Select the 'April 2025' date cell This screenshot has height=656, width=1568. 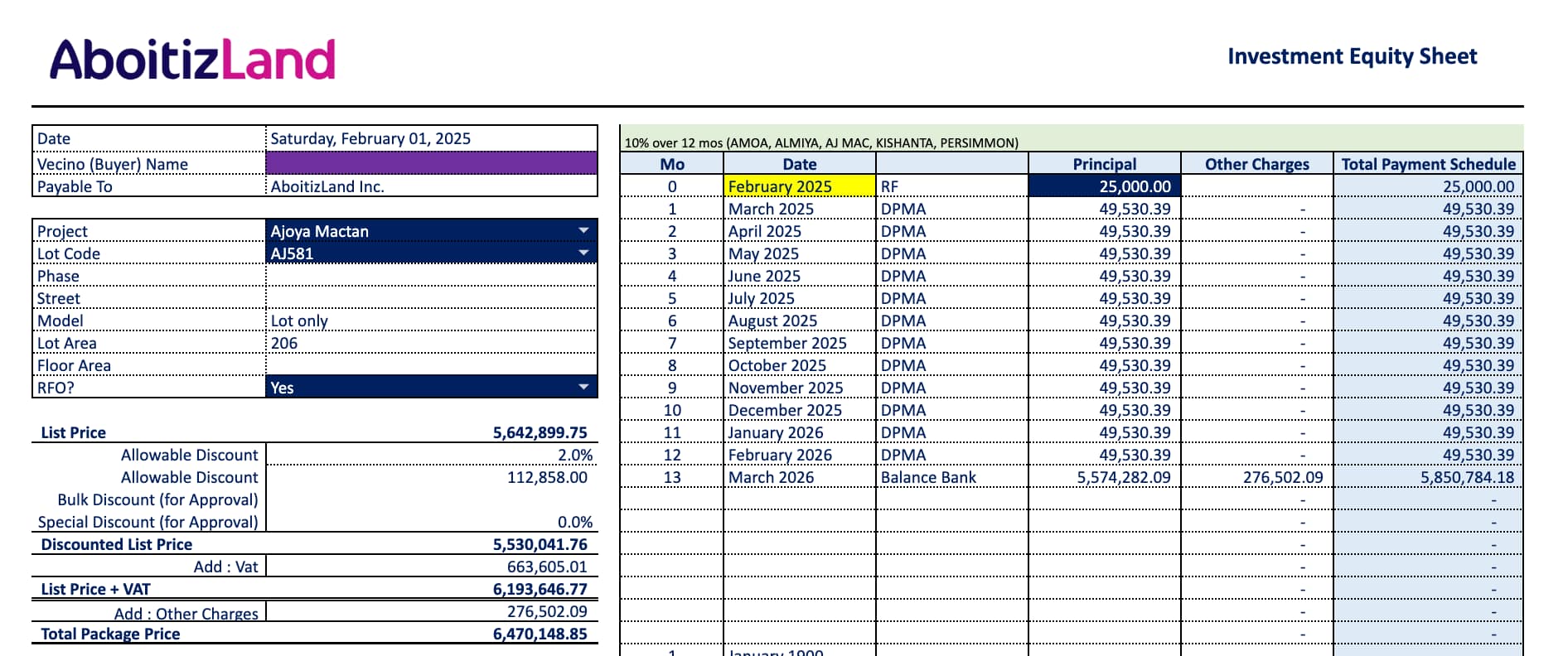click(799, 231)
